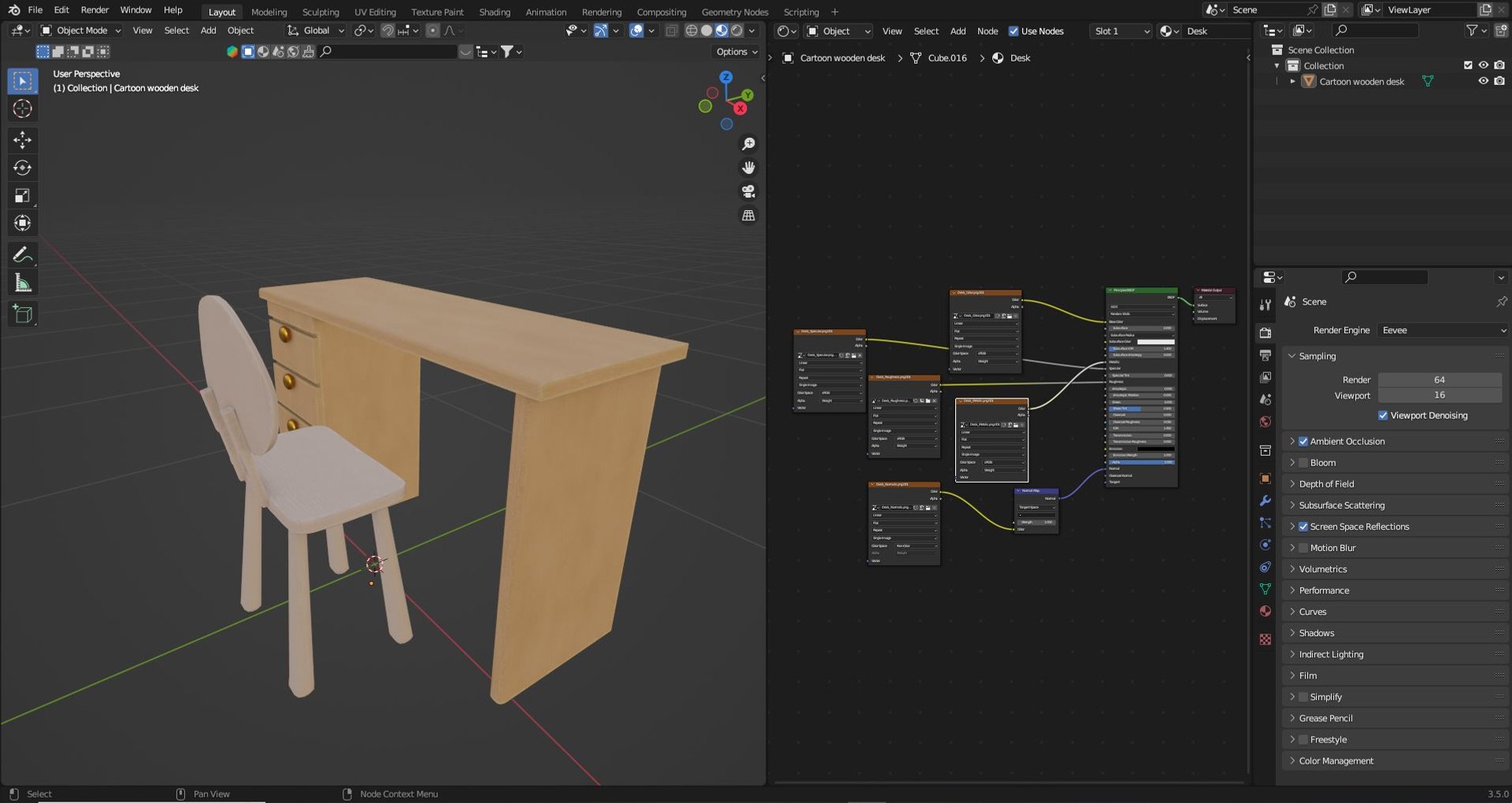
Task: Switch perspective/orthographic grid icon
Action: pyautogui.click(x=748, y=215)
